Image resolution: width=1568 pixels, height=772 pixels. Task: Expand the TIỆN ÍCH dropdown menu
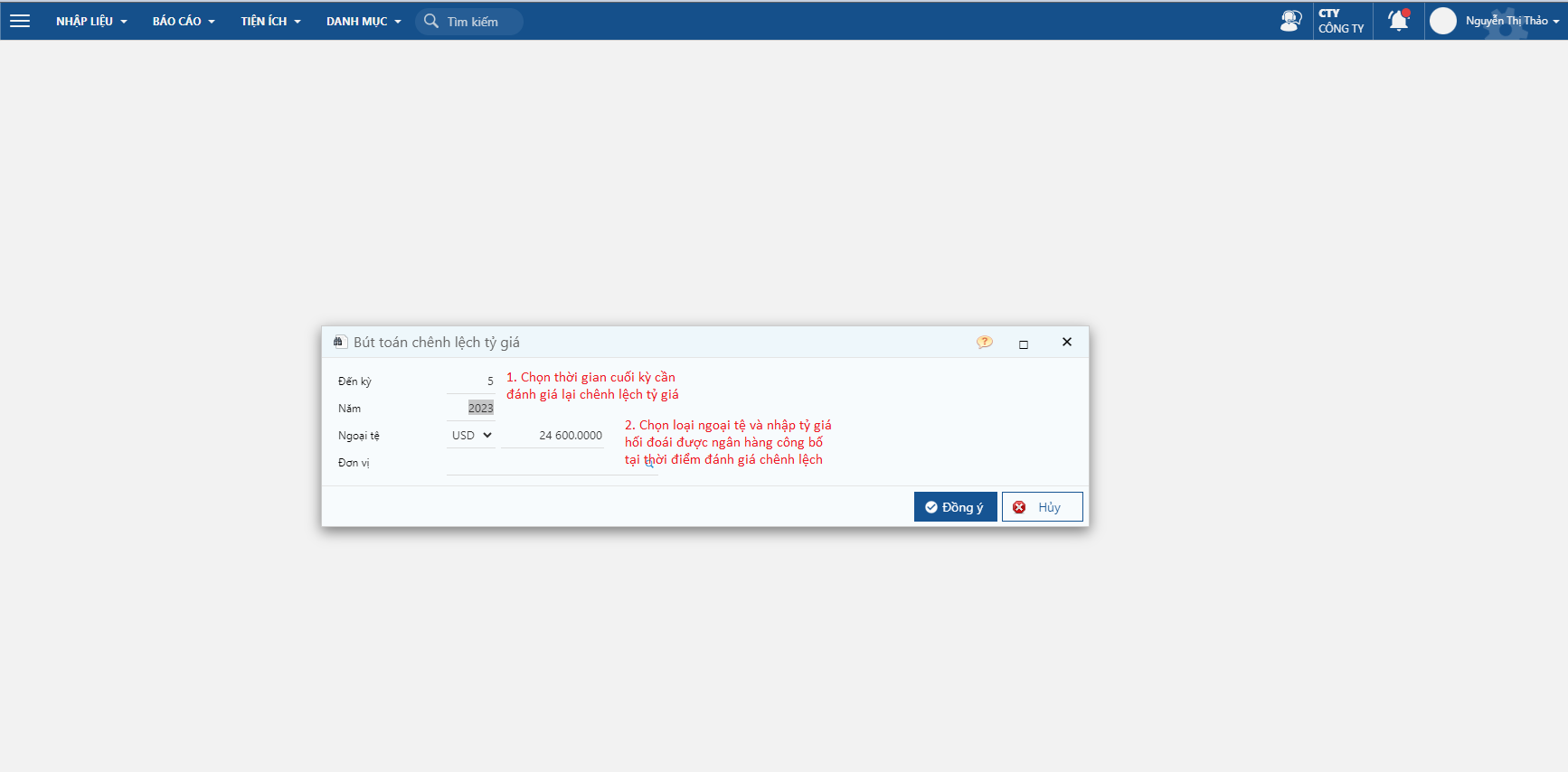270,21
